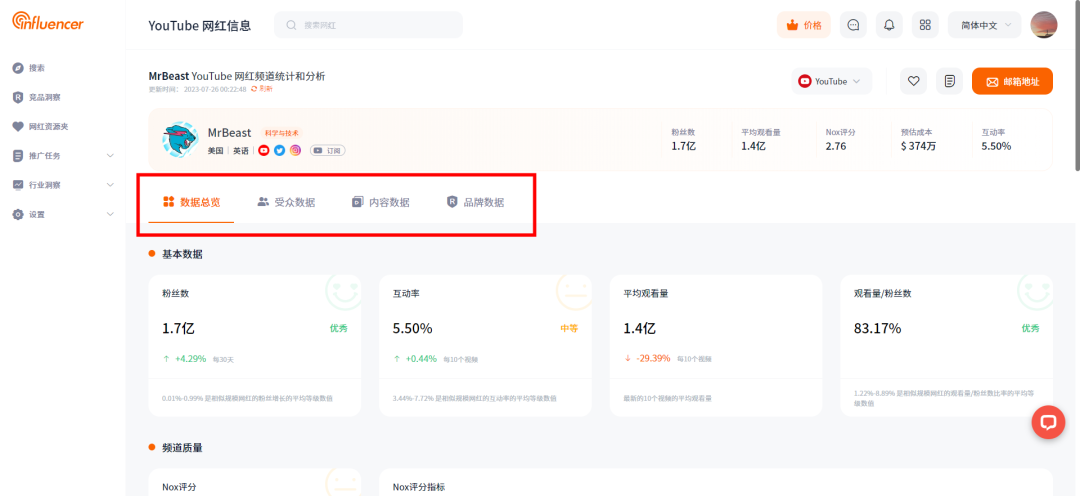The height and width of the screenshot is (496, 1080).
Task: Open MrBeast's Instagram profile icon
Action: pos(295,150)
